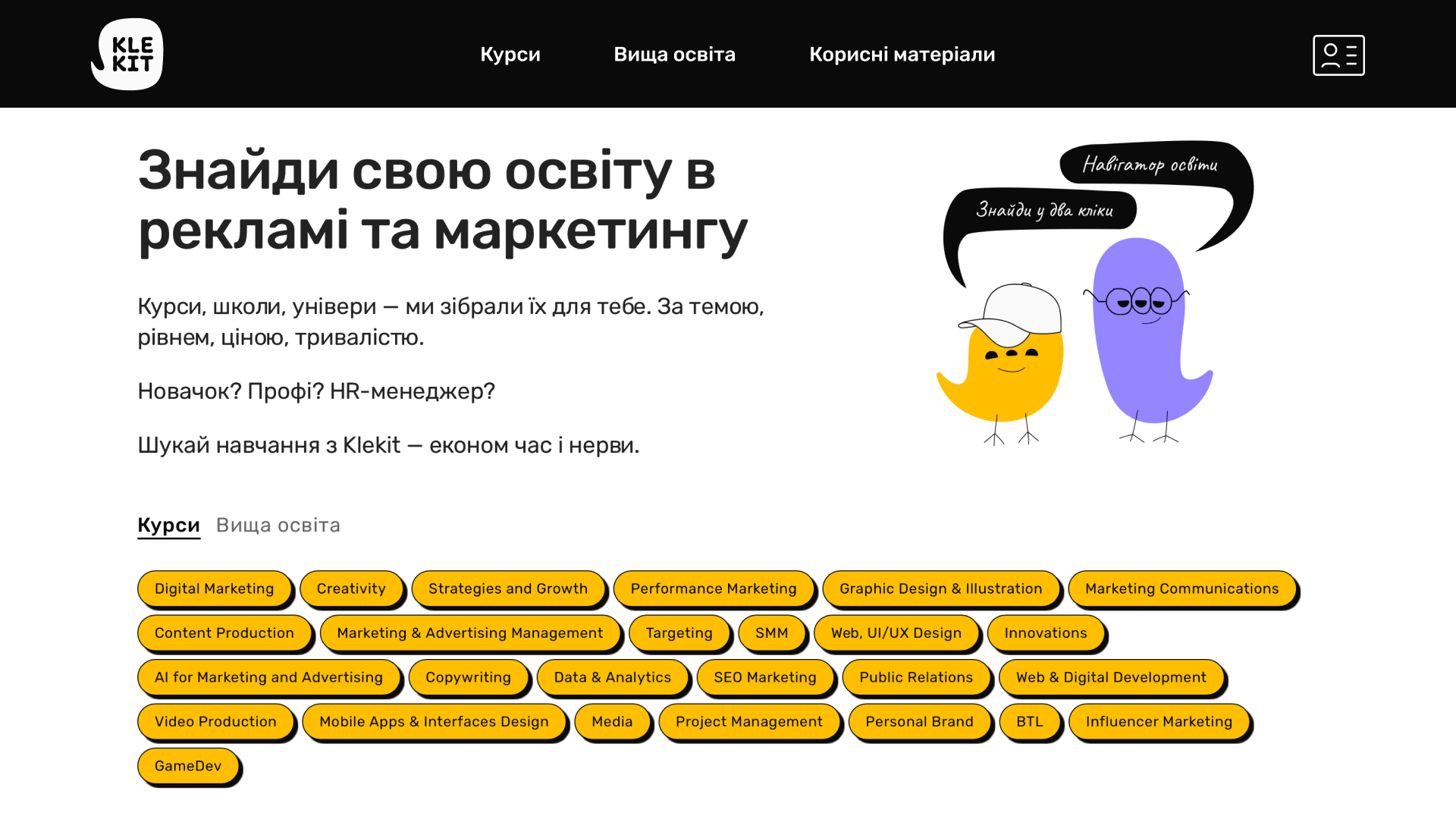Open the profile/login icon top right
Screen dimensions: 1456x819
coord(1338,54)
